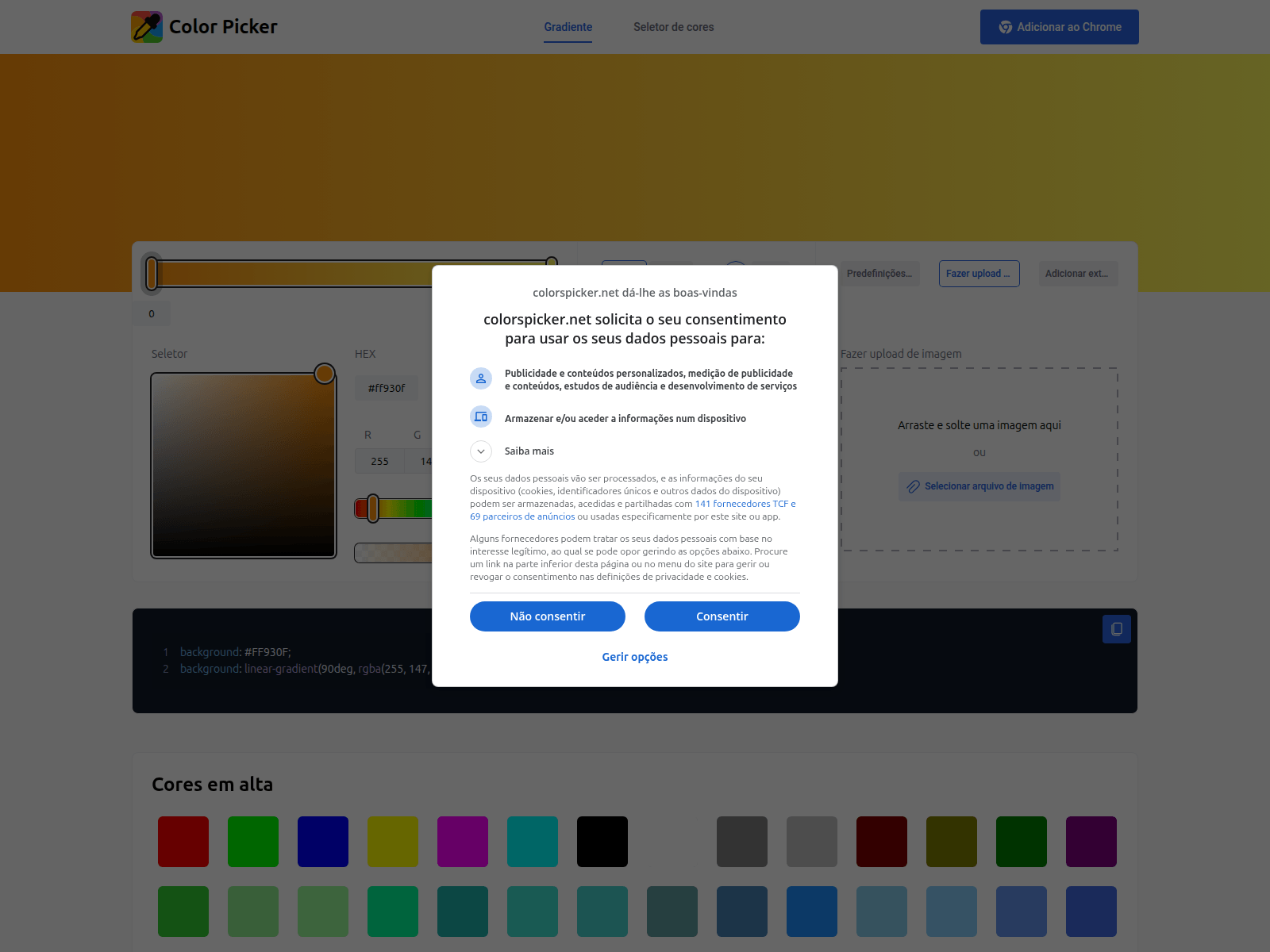This screenshot has height=952, width=1270.
Task: Open the Predefinições dropdown
Action: (879, 274)
